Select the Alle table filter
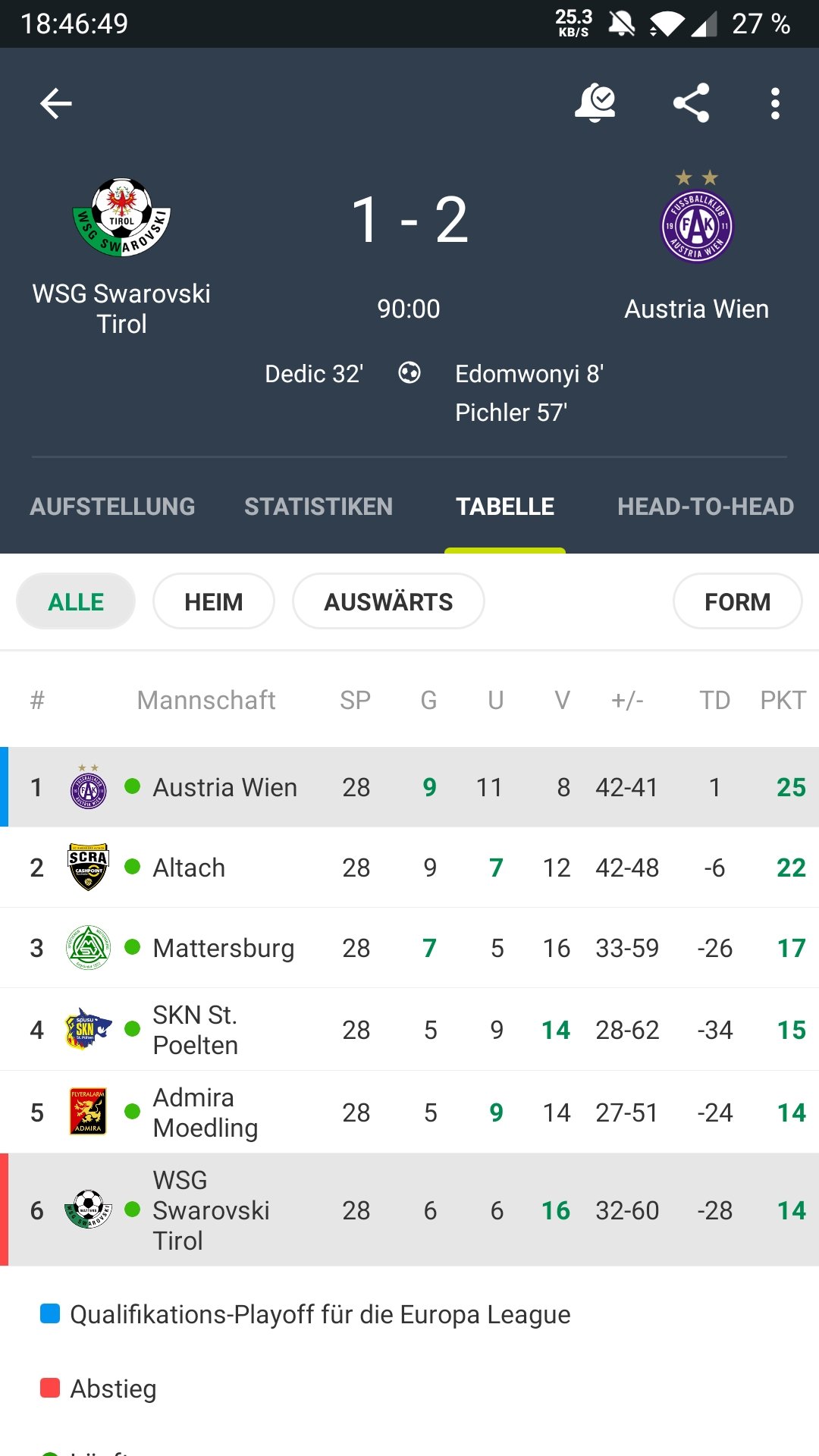 pos(76,601)
